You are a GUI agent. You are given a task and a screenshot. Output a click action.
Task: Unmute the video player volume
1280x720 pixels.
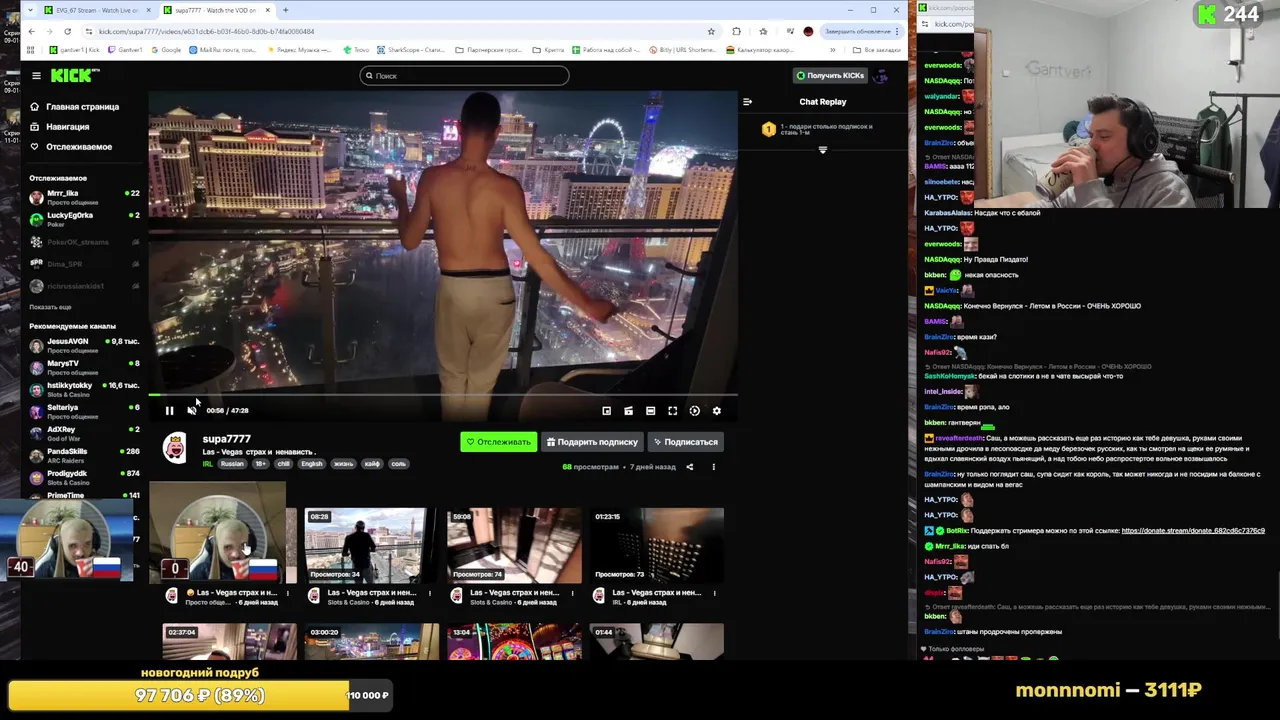(192, 411)
